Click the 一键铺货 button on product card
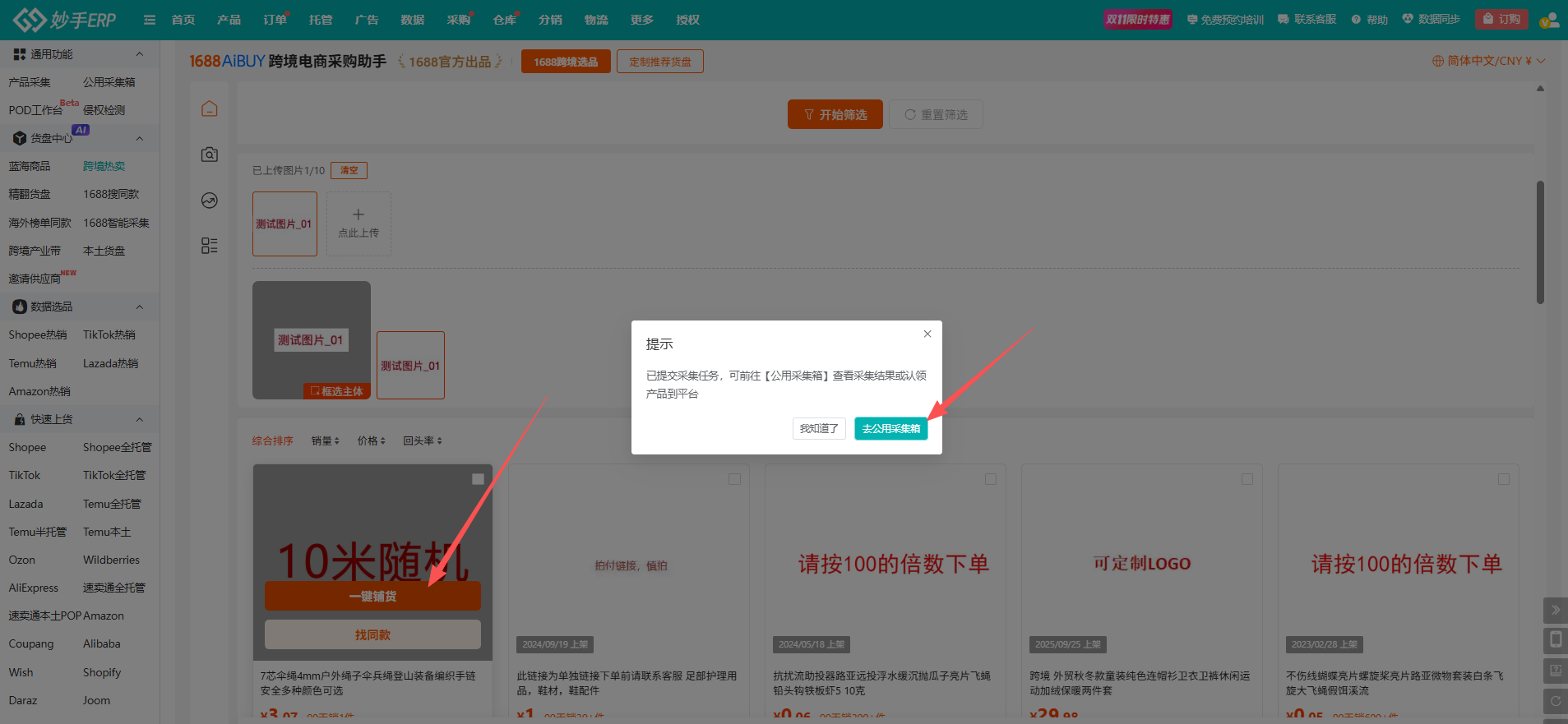Screen dimensions: 1568x724 click(x=372, y=596)
